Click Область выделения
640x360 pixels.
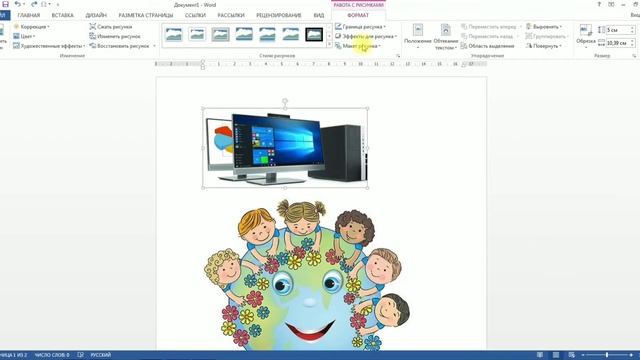[x=488, y=46]
